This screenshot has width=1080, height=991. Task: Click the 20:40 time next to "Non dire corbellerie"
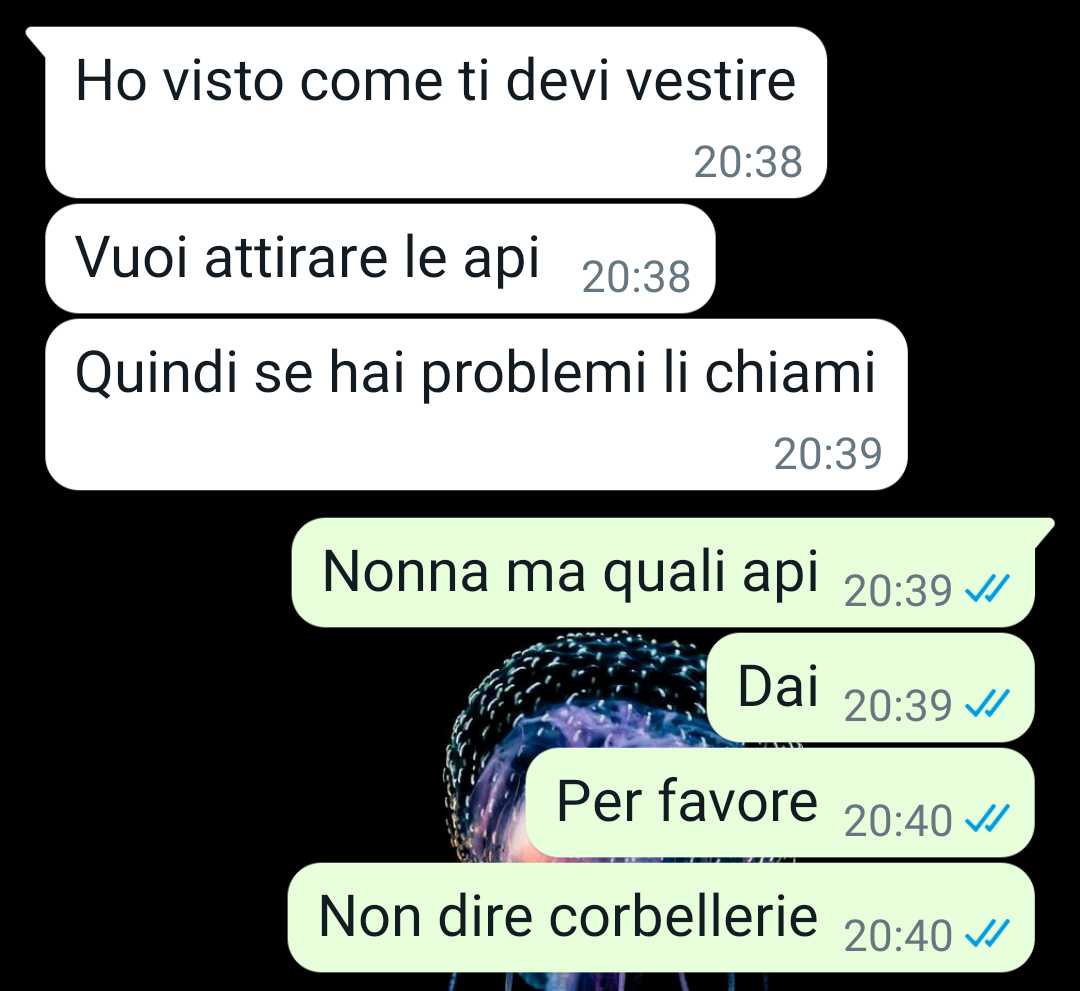pyautogui.click(x=898, y=936)
